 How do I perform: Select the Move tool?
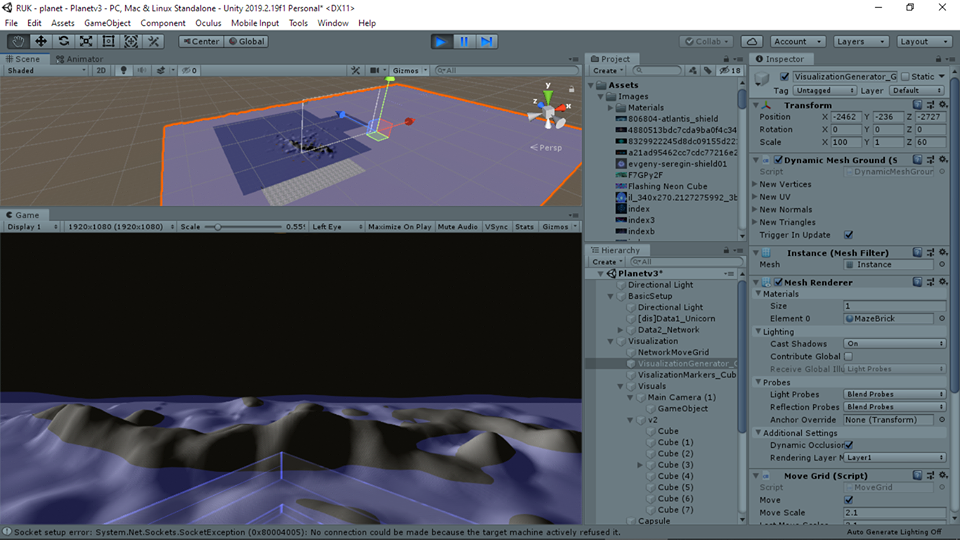click(x=41, y=41)
